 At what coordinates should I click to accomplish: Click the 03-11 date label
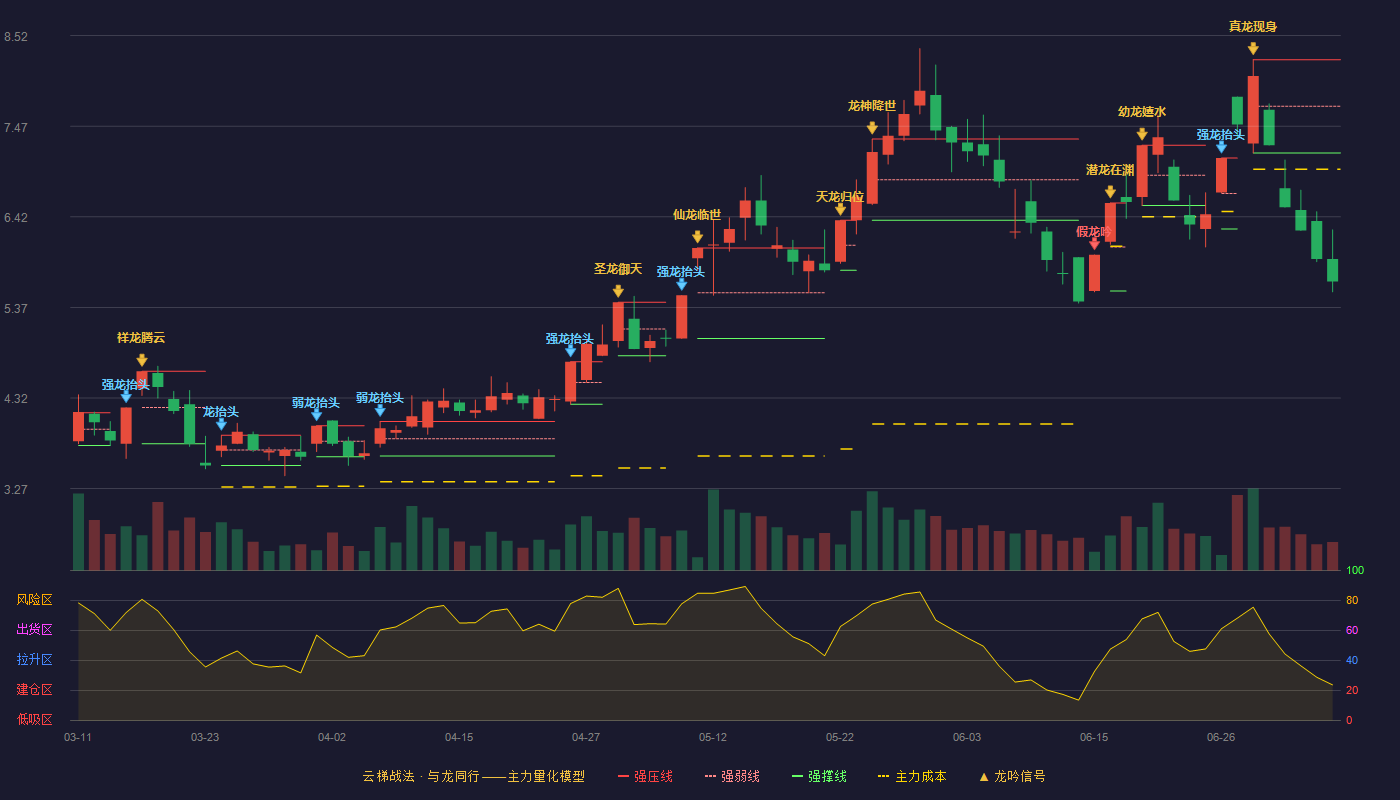click(78, 737)
